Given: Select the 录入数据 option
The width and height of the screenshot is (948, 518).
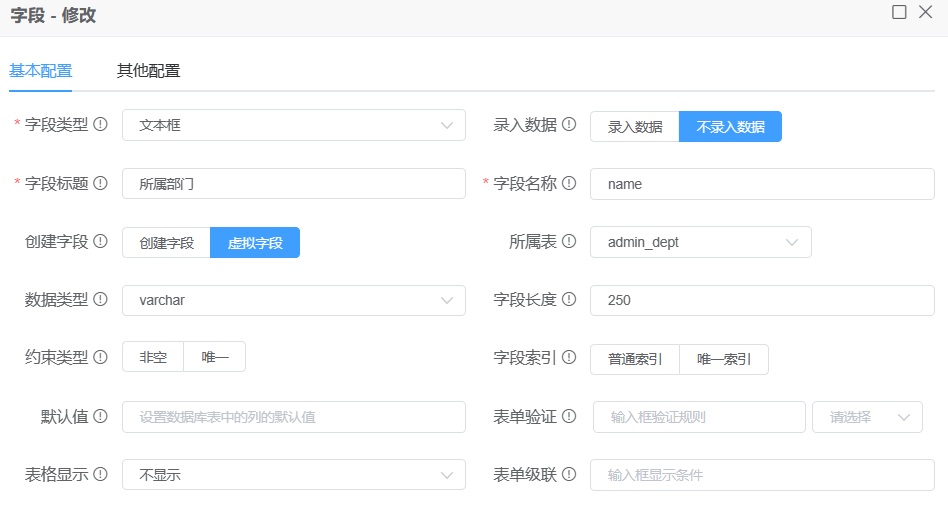Looking at the screenshot, I should 635,127.
